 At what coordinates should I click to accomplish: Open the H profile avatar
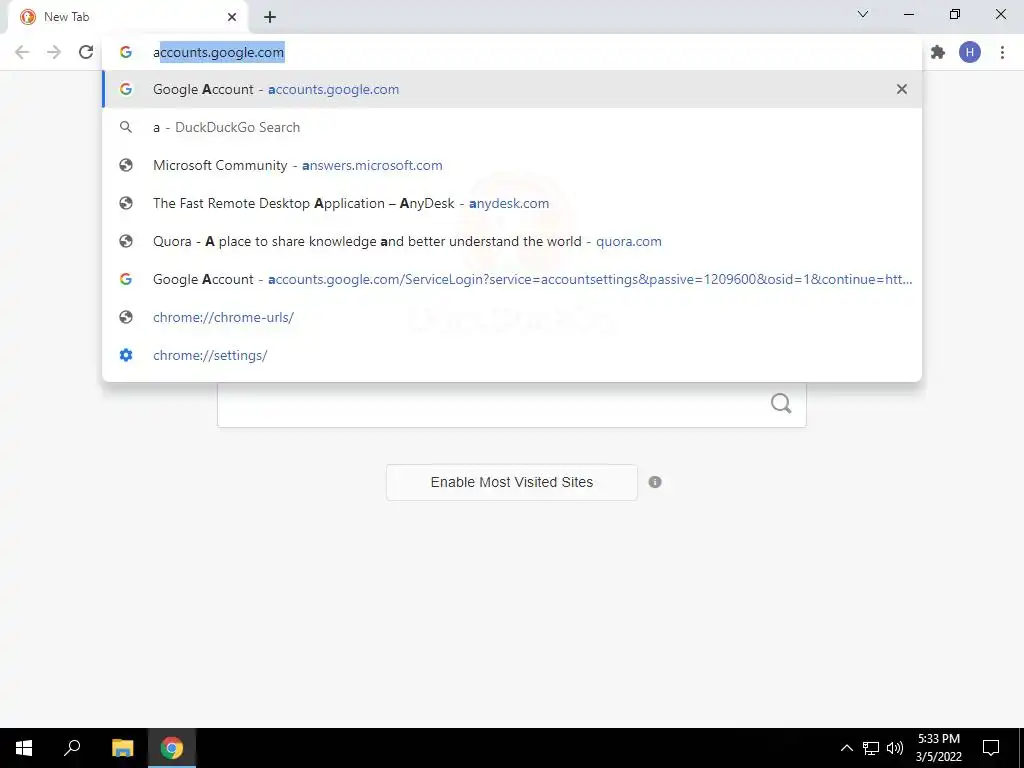[970, 52]
